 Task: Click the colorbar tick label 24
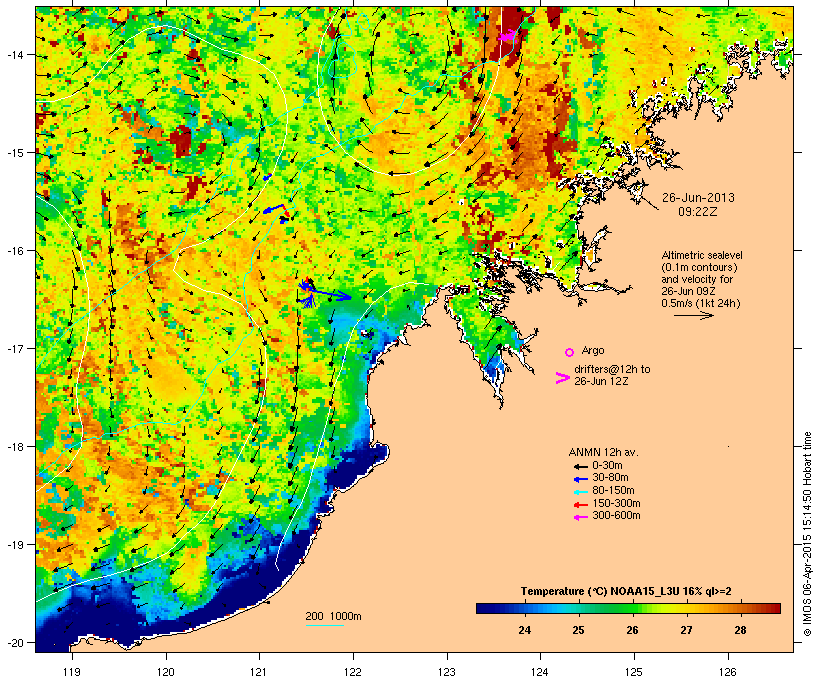525,630
